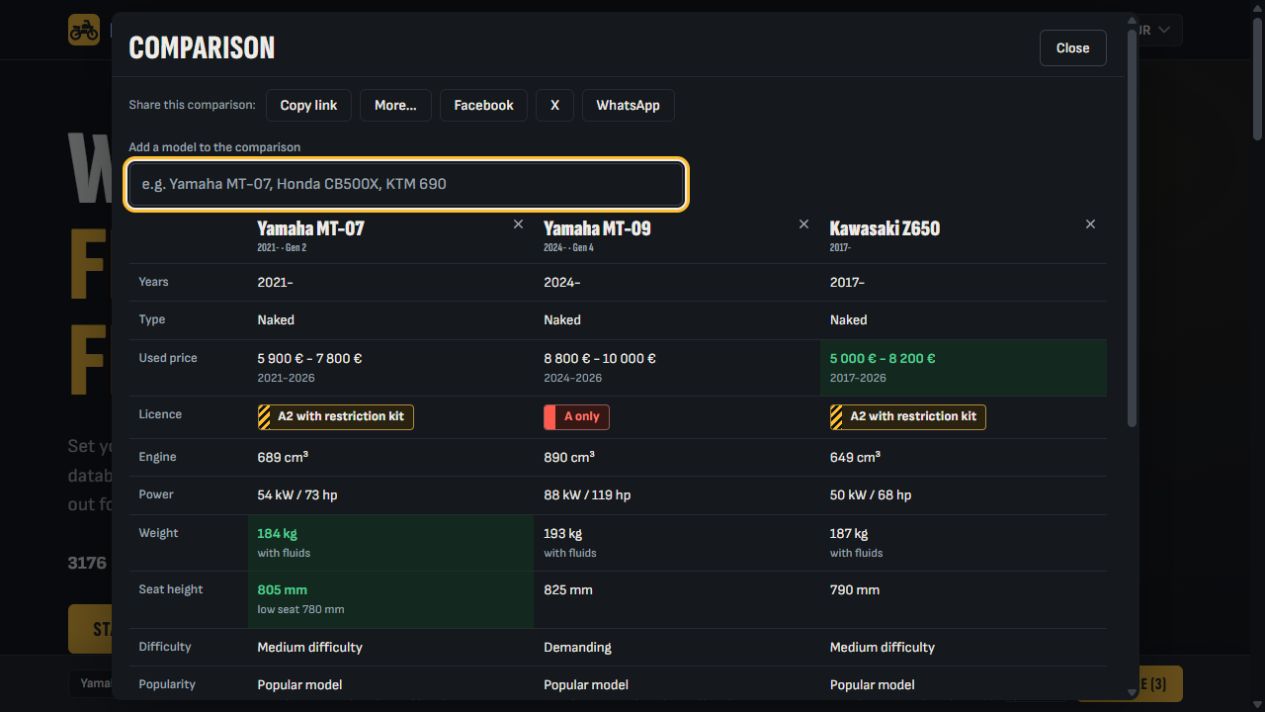This screenshot has width=1265, height=712.
Task: Click the used price 8 800 € – 10 000 €
Action: (x=600, y=358)
